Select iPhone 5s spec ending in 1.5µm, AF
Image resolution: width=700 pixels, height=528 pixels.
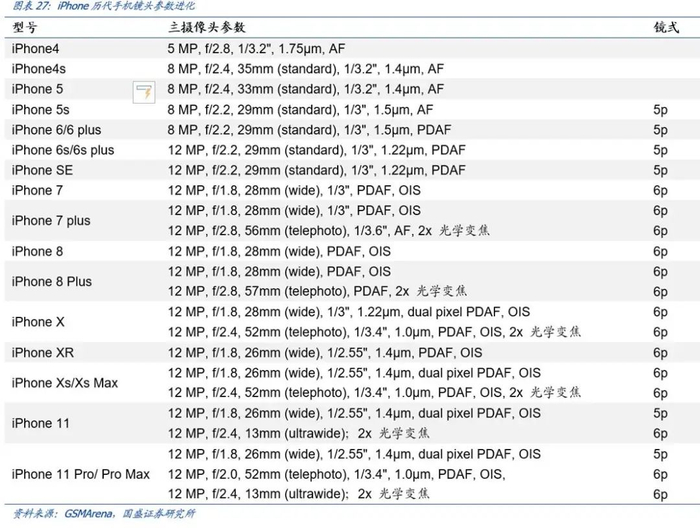pos(300,110)
